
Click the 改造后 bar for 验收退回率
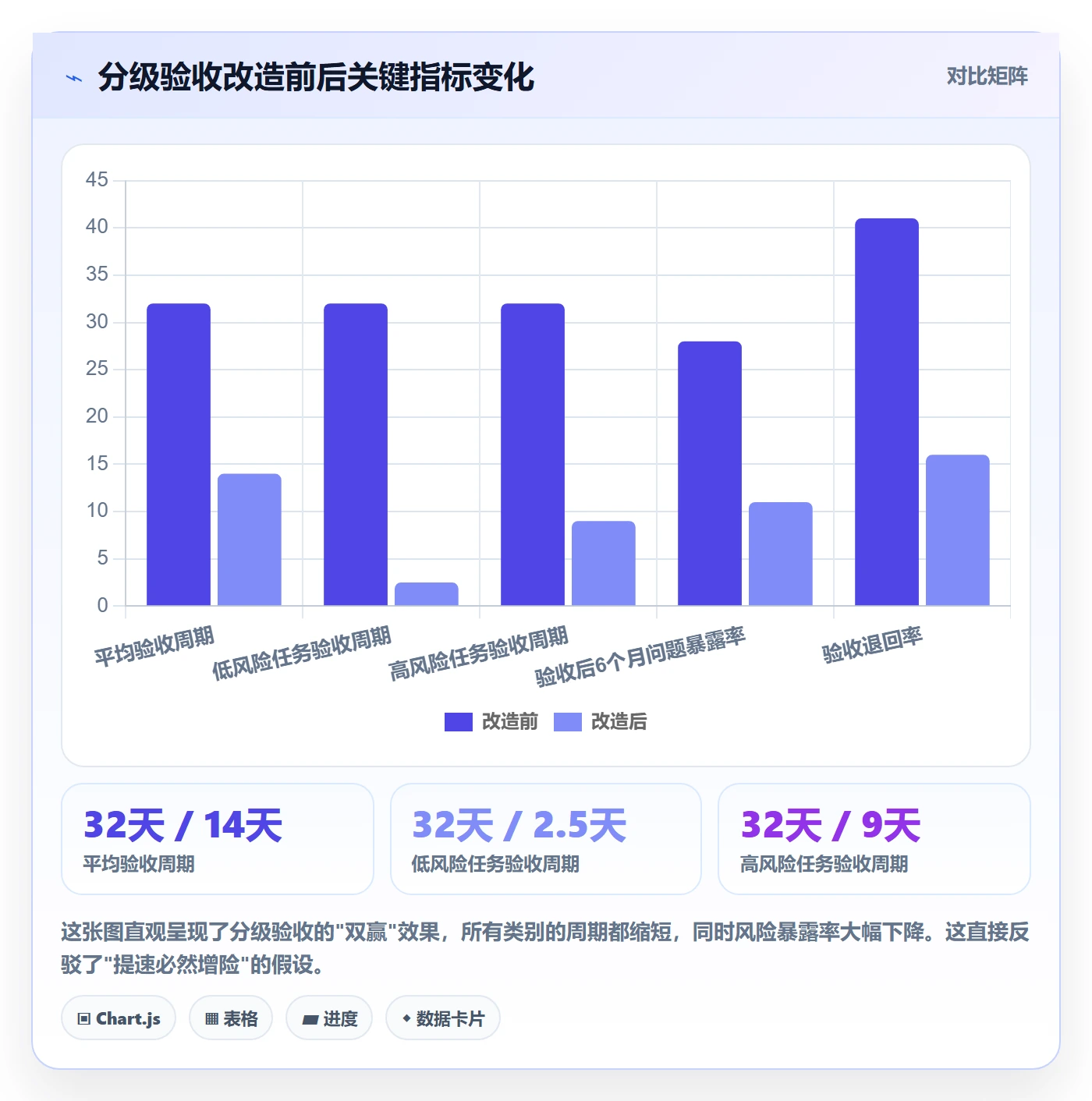click(x=958, y=530)
